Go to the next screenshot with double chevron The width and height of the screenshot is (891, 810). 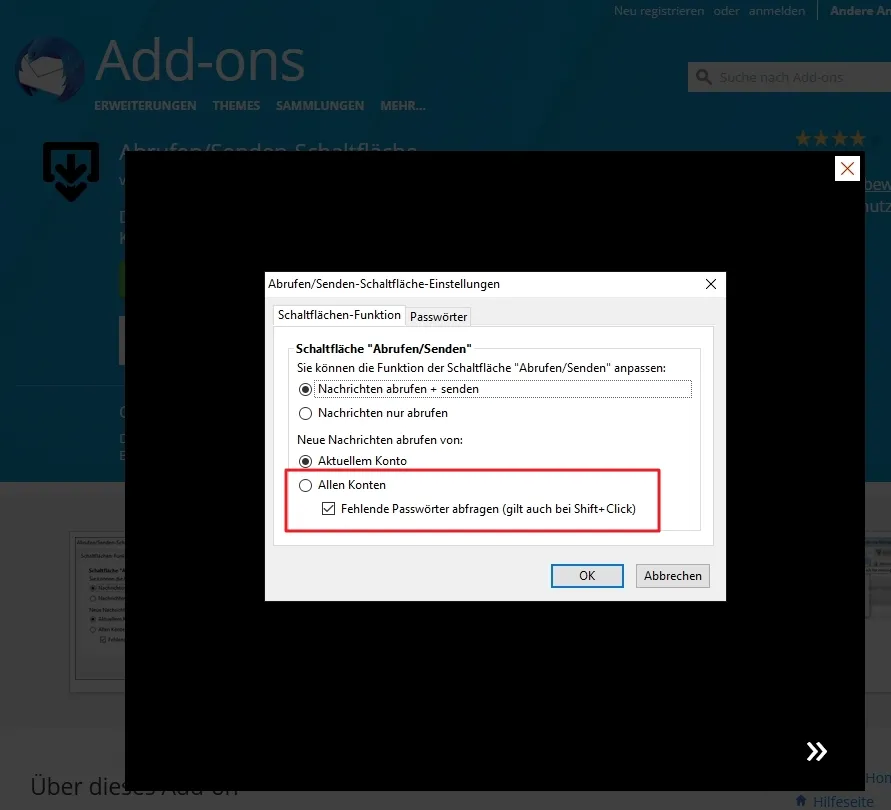[x=817, y=751]
